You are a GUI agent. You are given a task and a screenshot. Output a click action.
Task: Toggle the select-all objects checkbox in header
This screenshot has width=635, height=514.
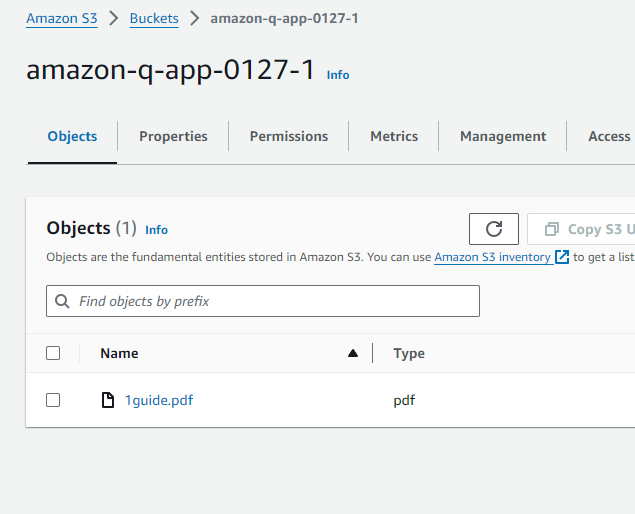tap(53, 353)
